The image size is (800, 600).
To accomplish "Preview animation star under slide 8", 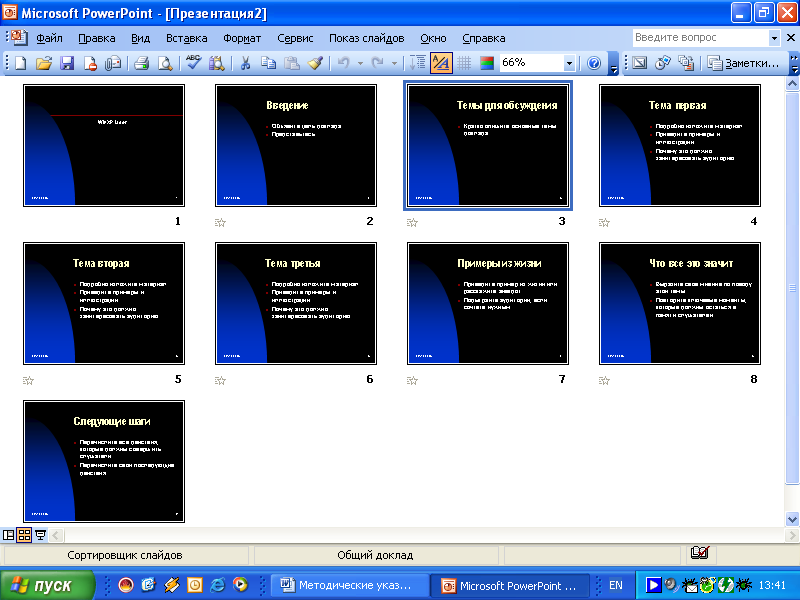I will coord(605,381).
